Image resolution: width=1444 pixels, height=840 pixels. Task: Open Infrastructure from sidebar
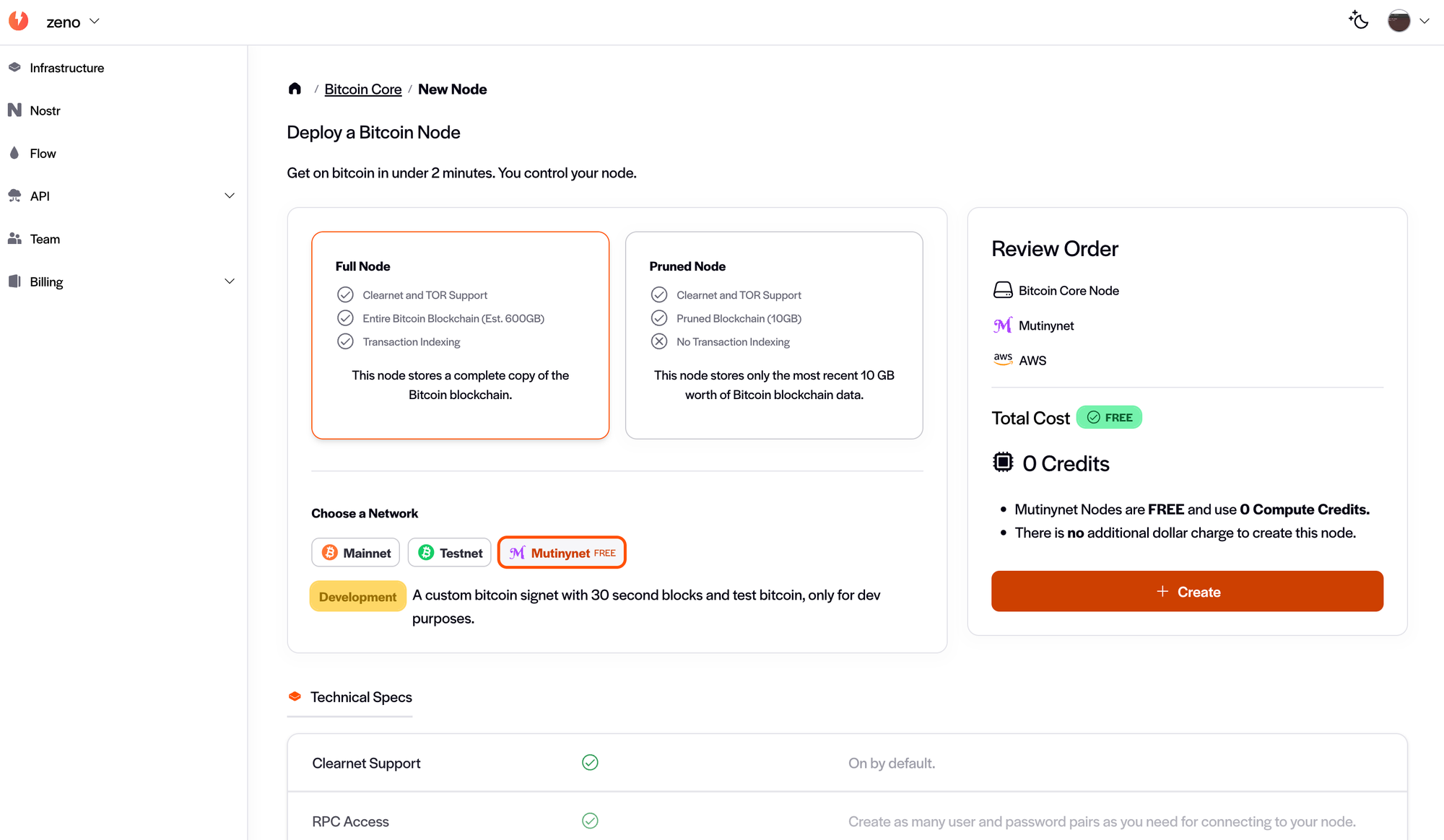[x=66, y=68]
